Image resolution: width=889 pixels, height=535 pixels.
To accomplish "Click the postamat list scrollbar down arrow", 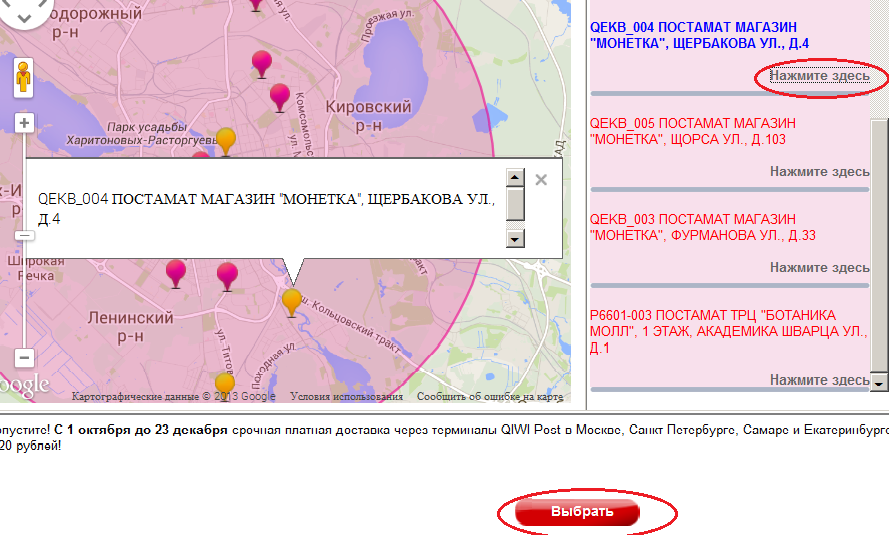I will [879, 382].
